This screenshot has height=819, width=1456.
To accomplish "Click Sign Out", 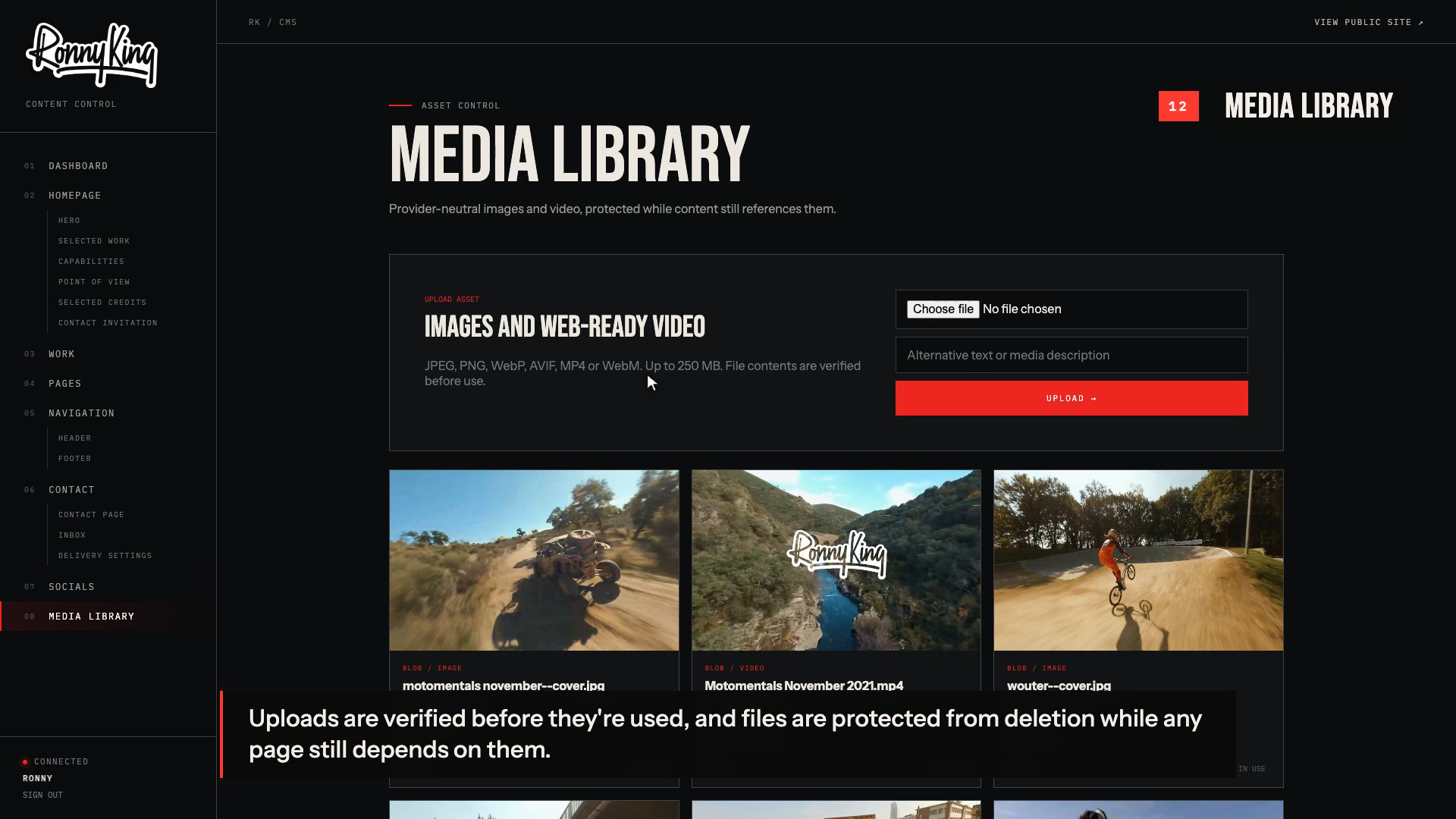I will pos(42,795).
